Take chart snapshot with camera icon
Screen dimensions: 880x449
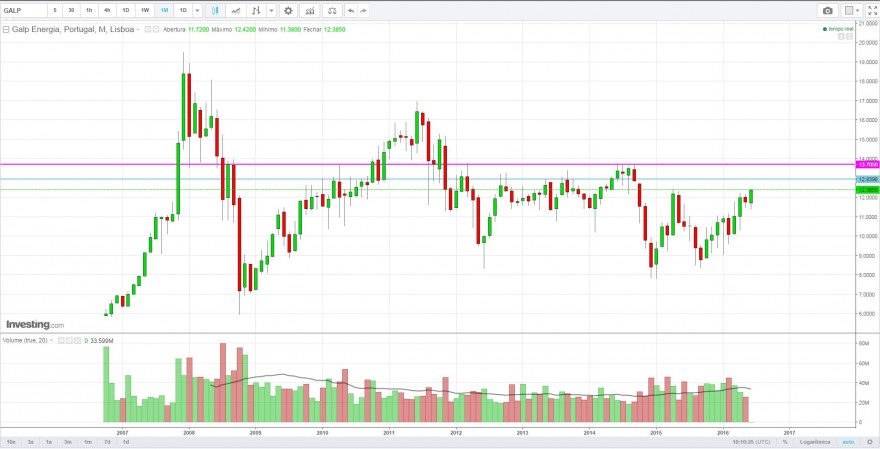click(827, 11)
